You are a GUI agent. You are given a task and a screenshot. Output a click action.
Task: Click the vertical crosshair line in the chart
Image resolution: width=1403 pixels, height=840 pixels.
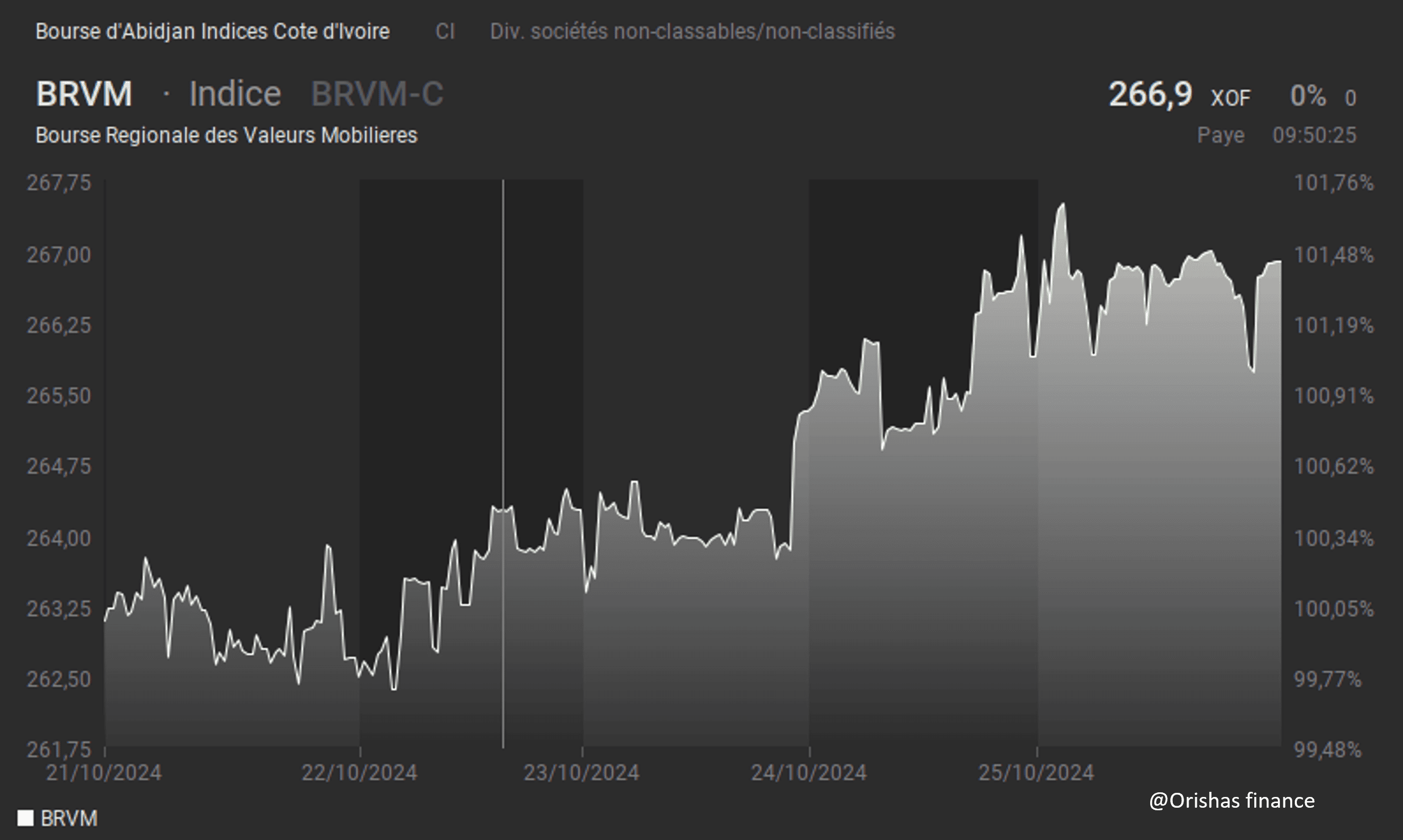coord(503,464)
